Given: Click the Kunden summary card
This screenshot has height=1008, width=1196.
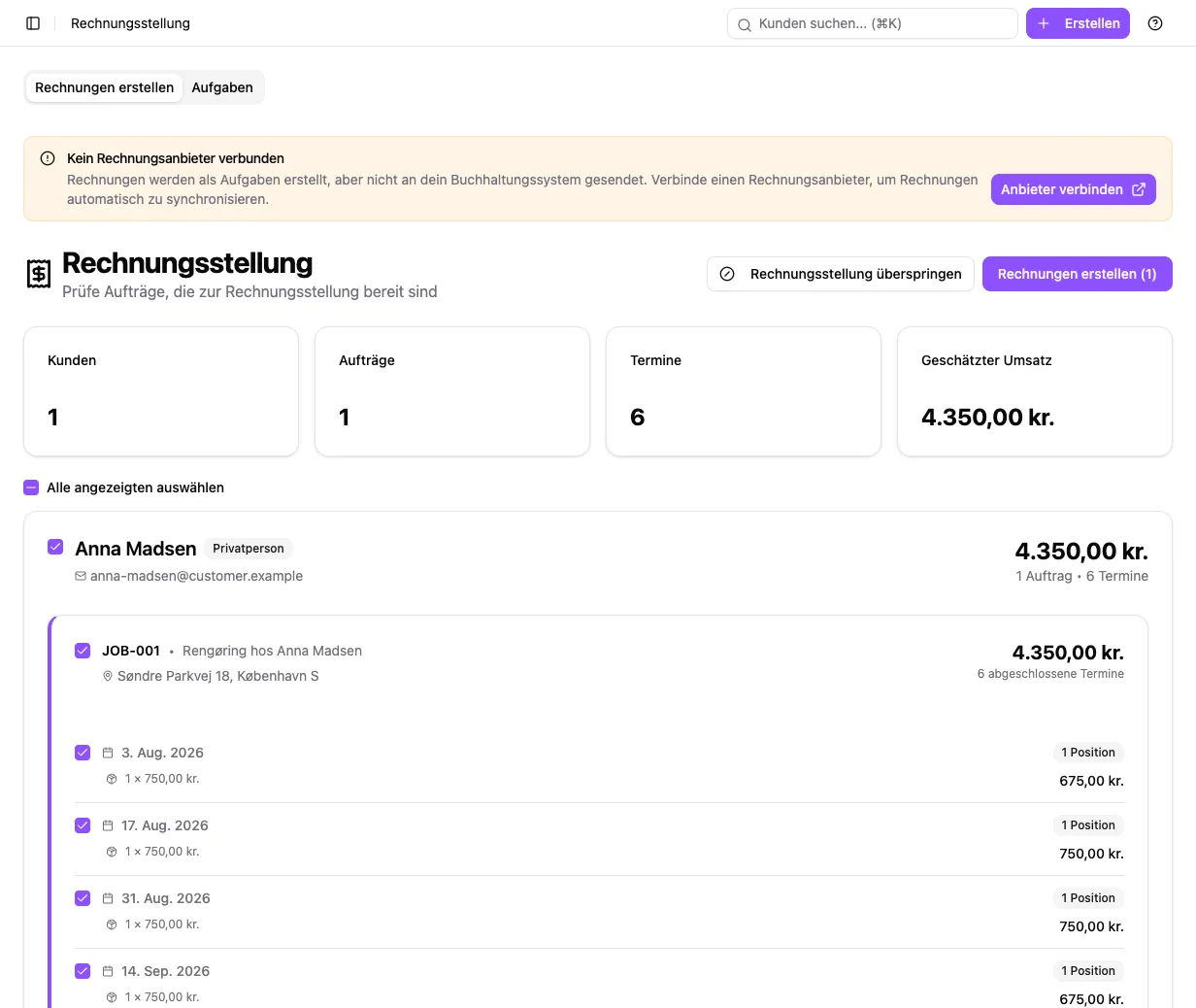Looking at the screenshot, I should pos(161,391).
